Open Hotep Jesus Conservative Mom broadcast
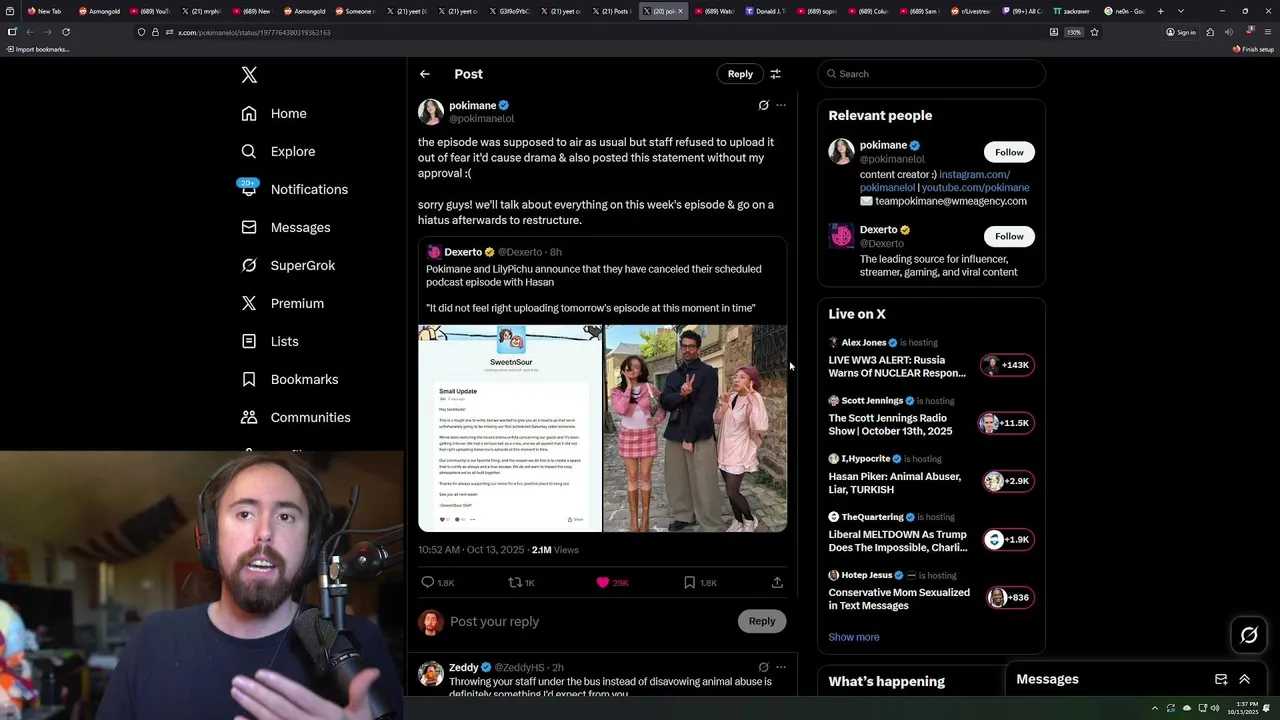1280x720 pixels. coord(899,599)
